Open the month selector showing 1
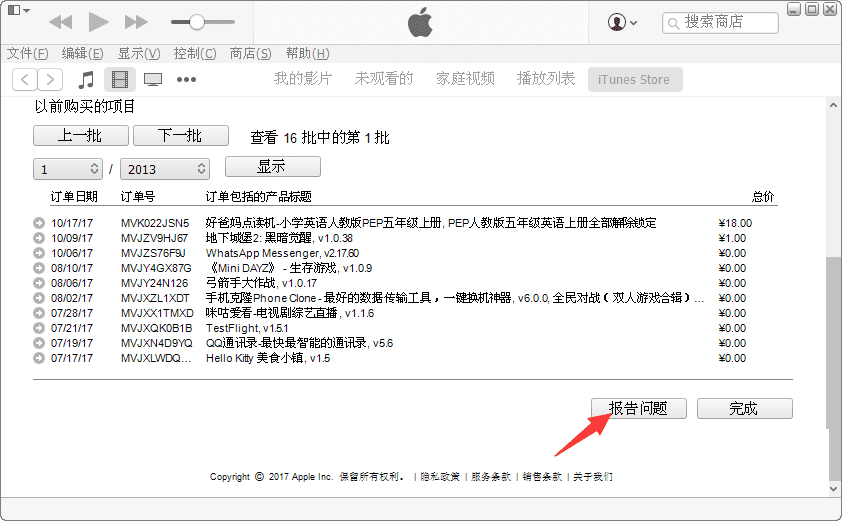This screenshot has width=842, height=521. 68,169
